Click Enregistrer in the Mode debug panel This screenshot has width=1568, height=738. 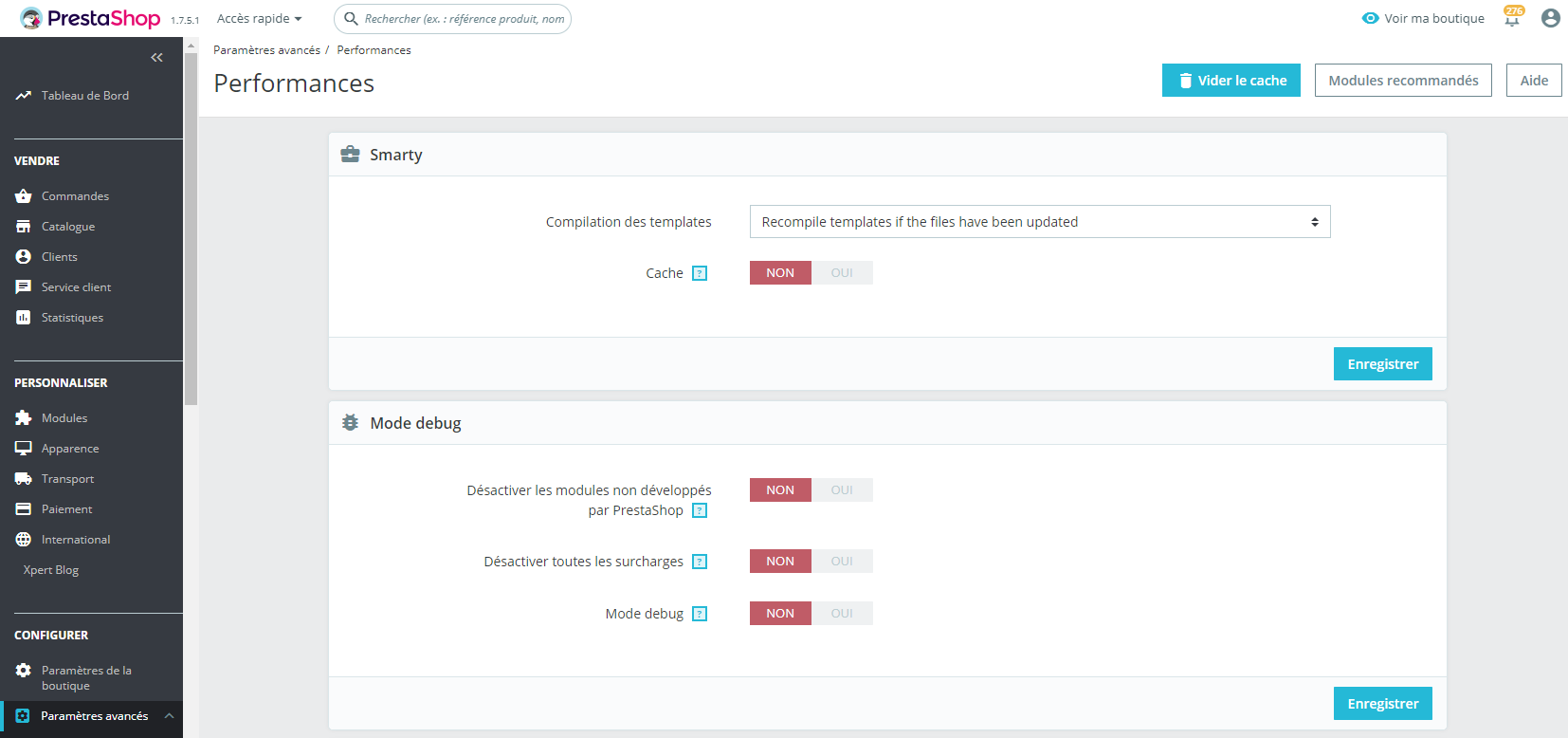1383,704
